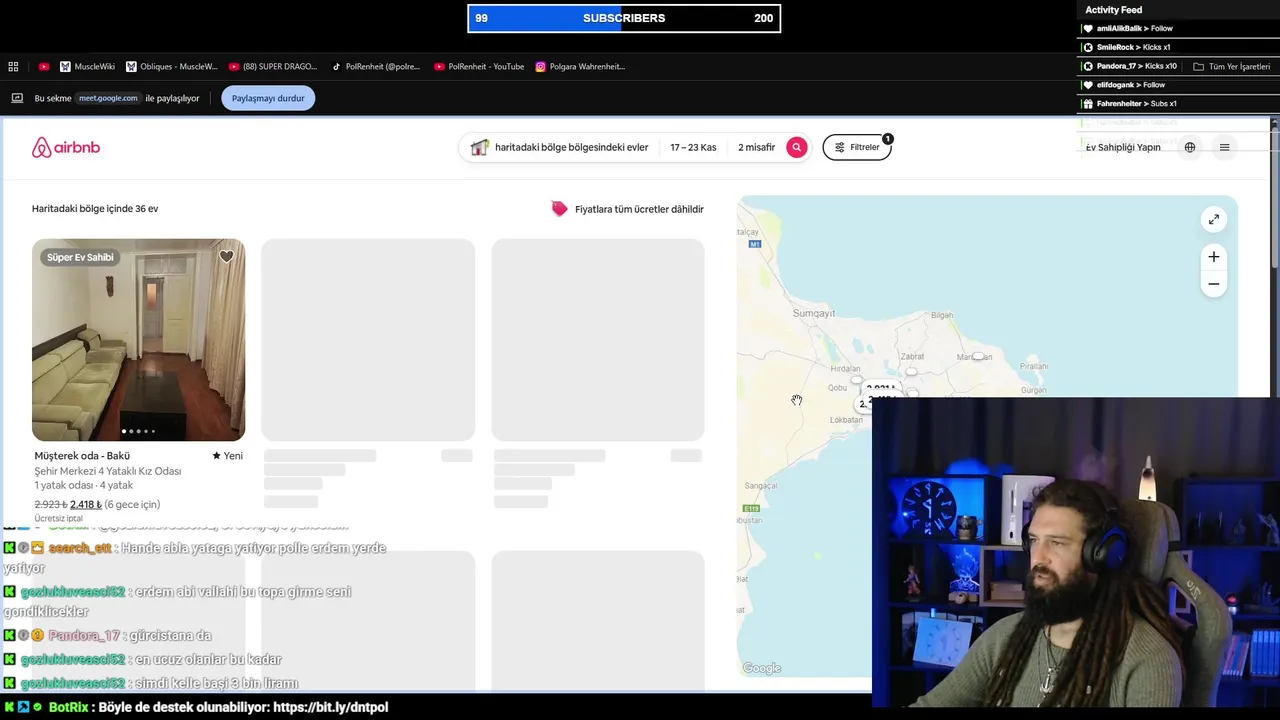Click Paylaşmayı durdur to stop sharing
Viewport: 1280px width, 720px height.
[x=268, y=98]
